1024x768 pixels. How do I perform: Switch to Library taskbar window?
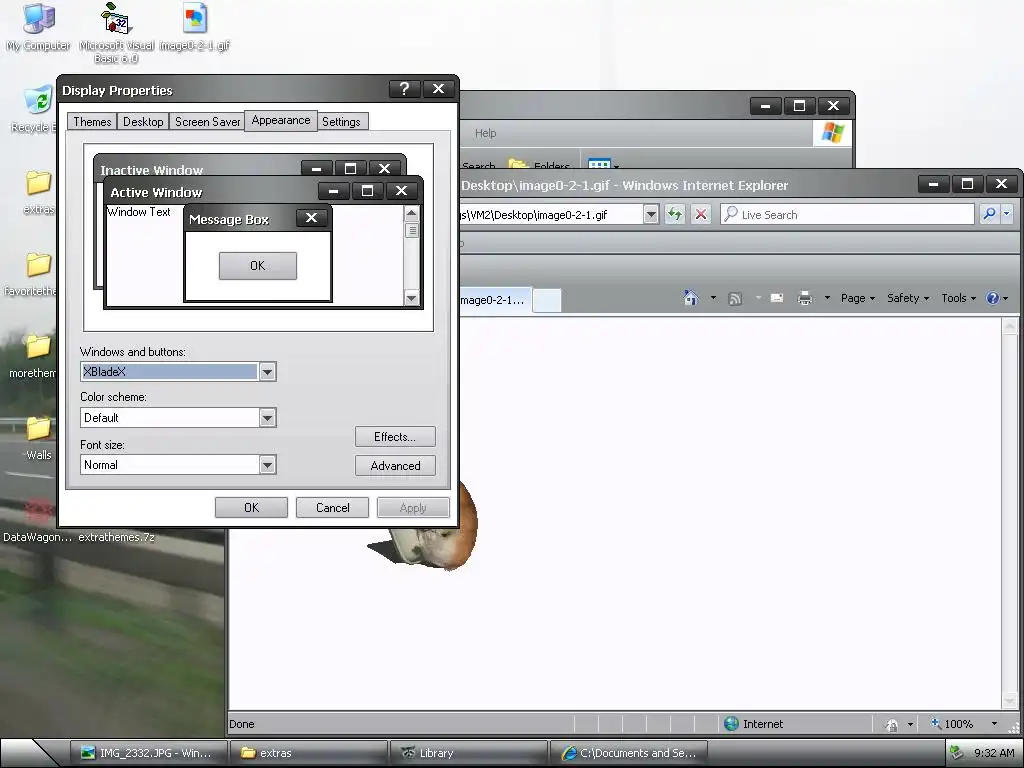coord(468,753)
